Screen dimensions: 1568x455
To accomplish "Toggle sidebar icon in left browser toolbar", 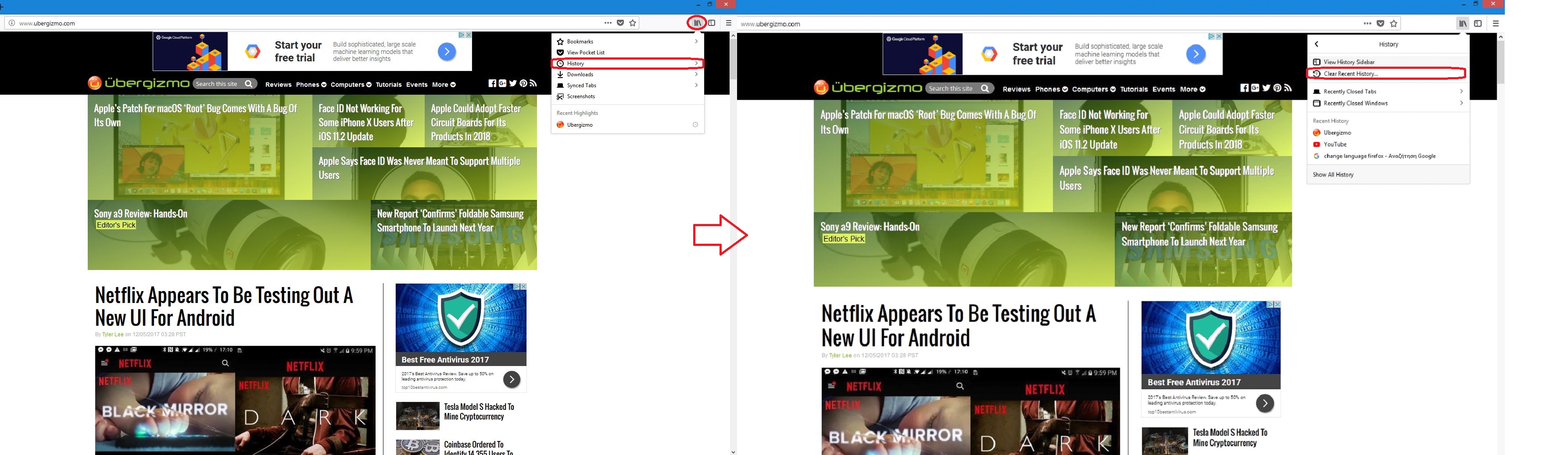I will [x=712, y=23].
